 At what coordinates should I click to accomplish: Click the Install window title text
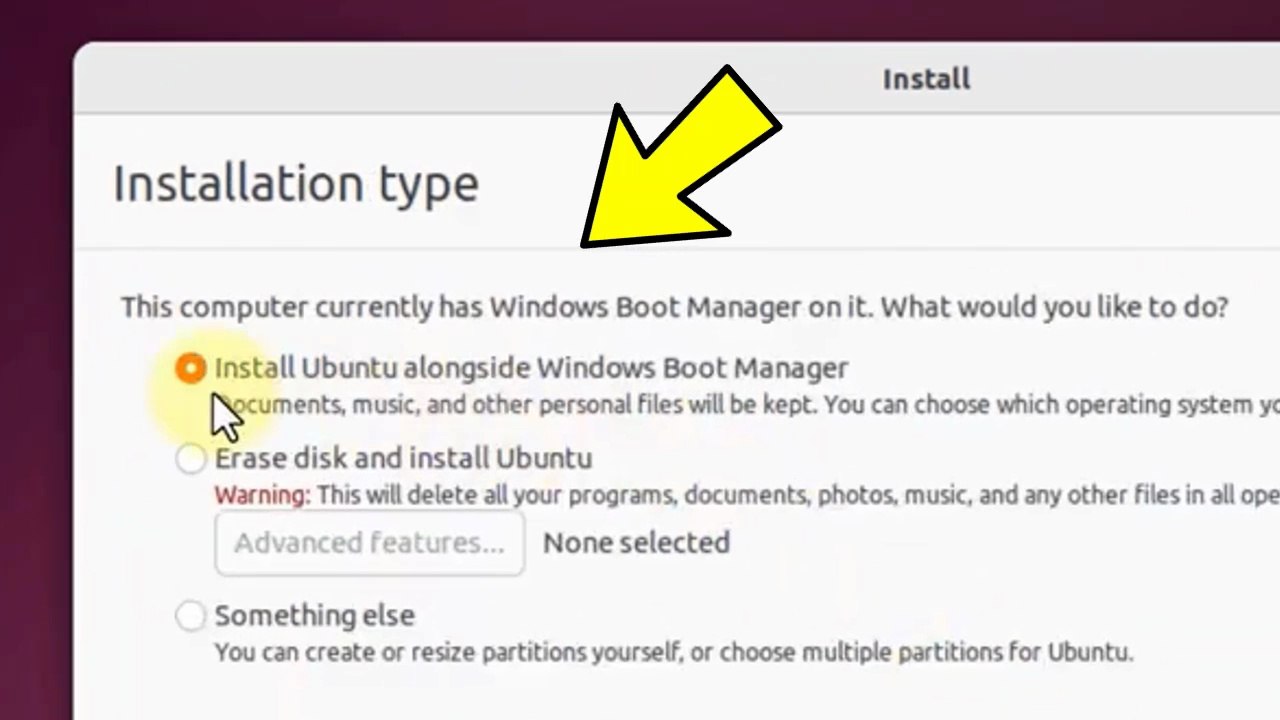pyautogui.click(x=926, y=79)
